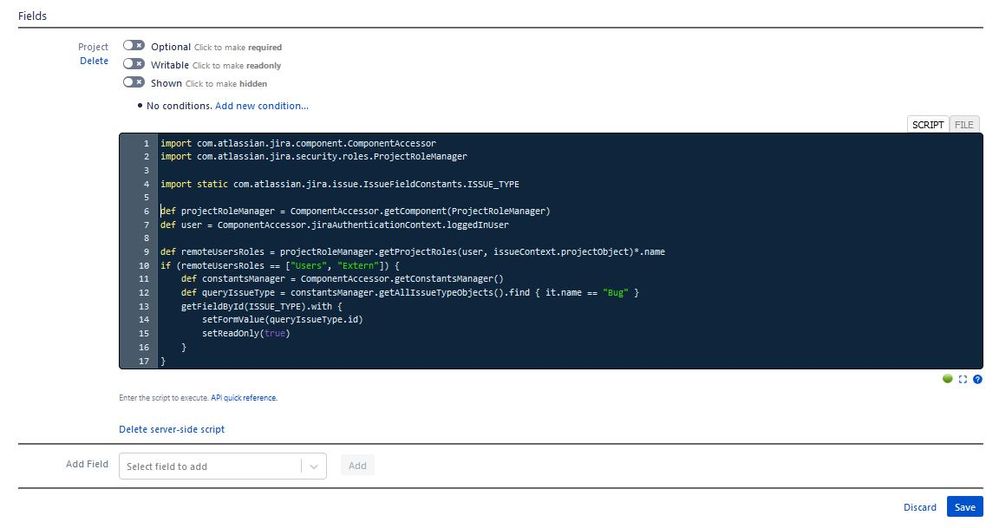Screen dimensions: 999x528
Task: Switch to the SCRIPT tab
Action: pyautogui.click(x=928, y=125)
